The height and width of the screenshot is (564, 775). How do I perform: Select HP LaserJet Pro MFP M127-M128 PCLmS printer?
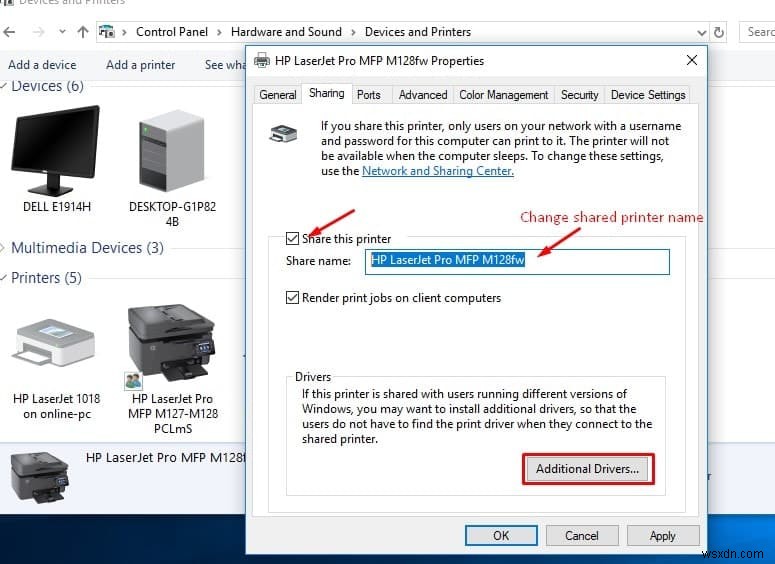tap(171, 343)
